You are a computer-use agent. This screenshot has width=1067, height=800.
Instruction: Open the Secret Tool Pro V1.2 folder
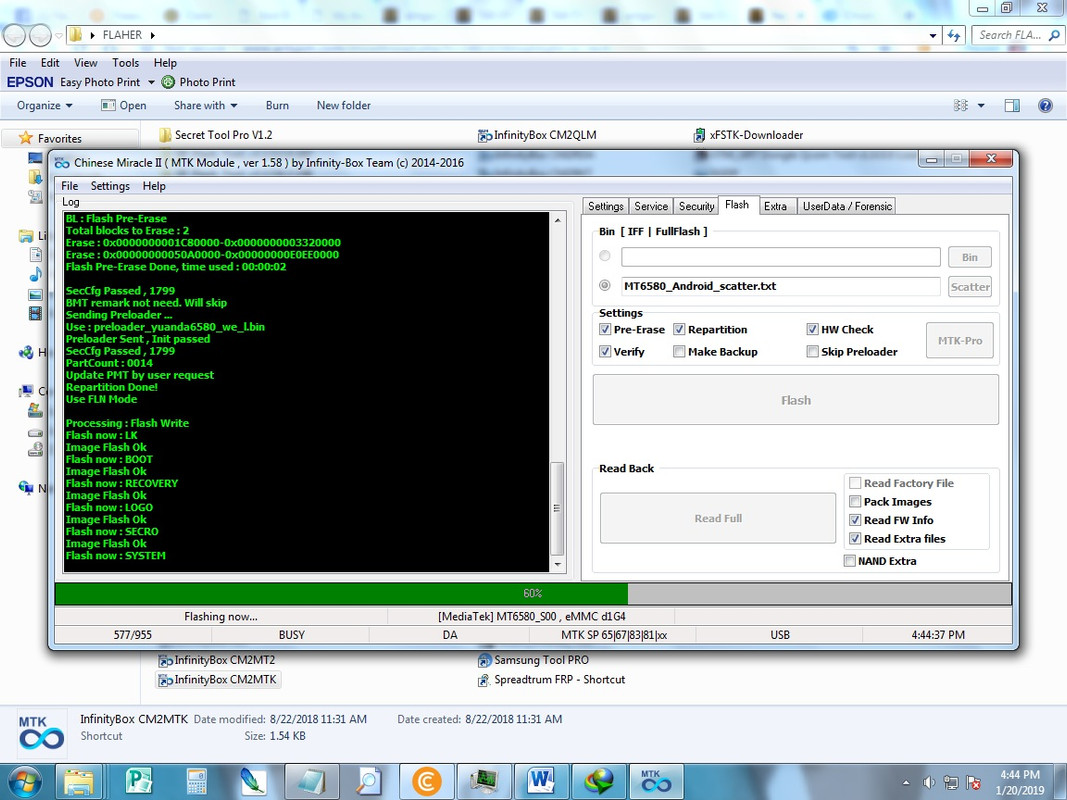[216, 135]
